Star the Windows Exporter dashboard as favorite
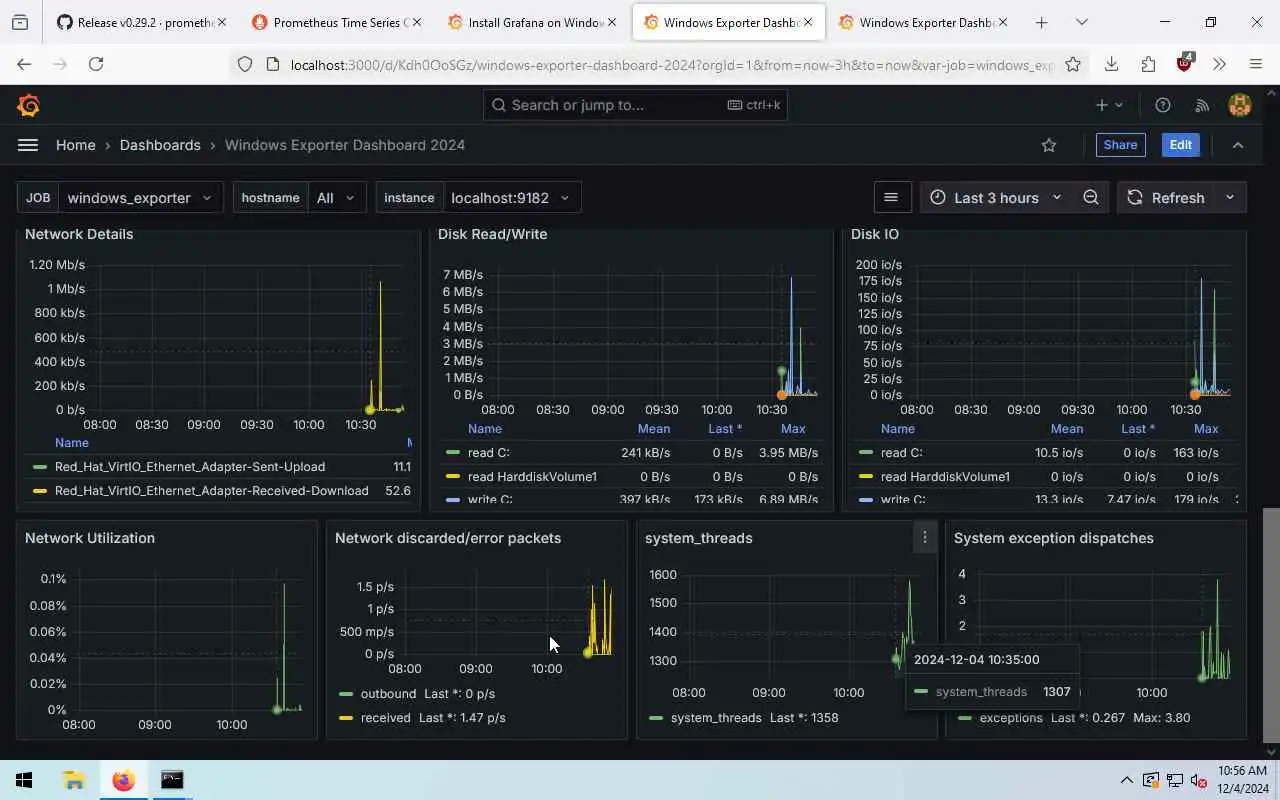 (x=1049, y=145)
